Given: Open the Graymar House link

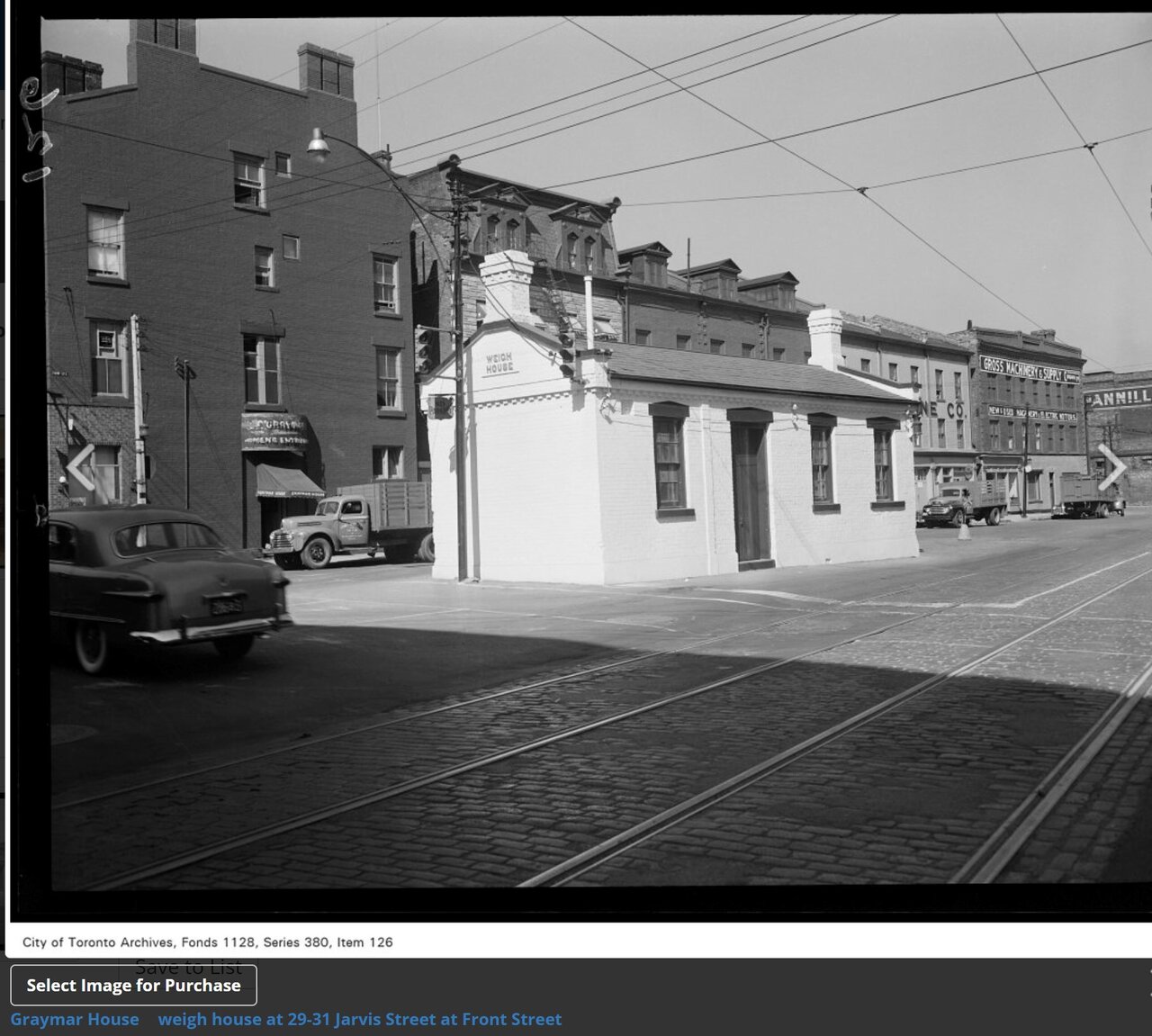Looking at the screenshot, I should tap(75, 1019).
